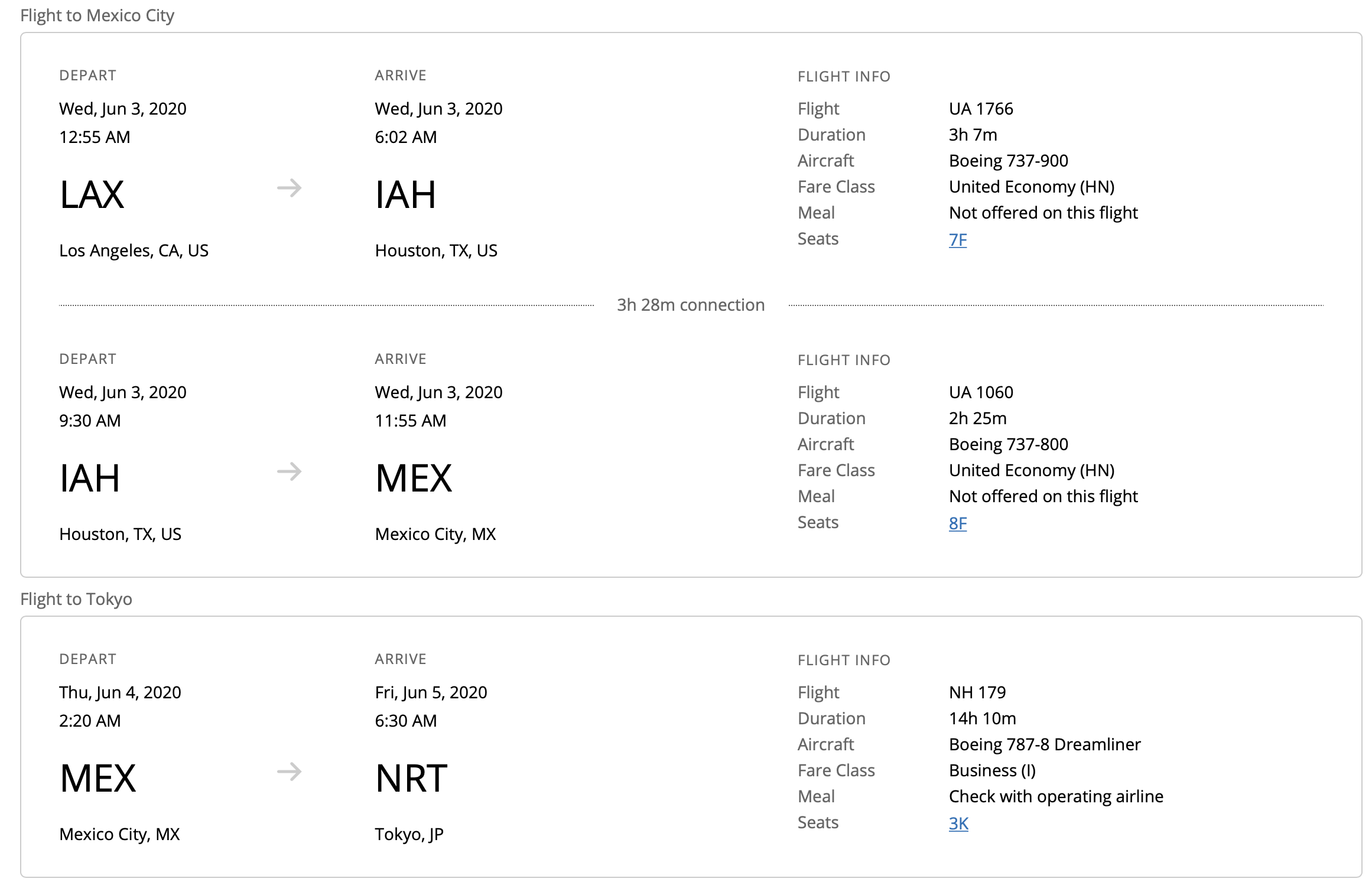This screenshot has width=1372, height=885.
Task: Click "Check with operating airline" meal text
Action: pos(1056,796)
